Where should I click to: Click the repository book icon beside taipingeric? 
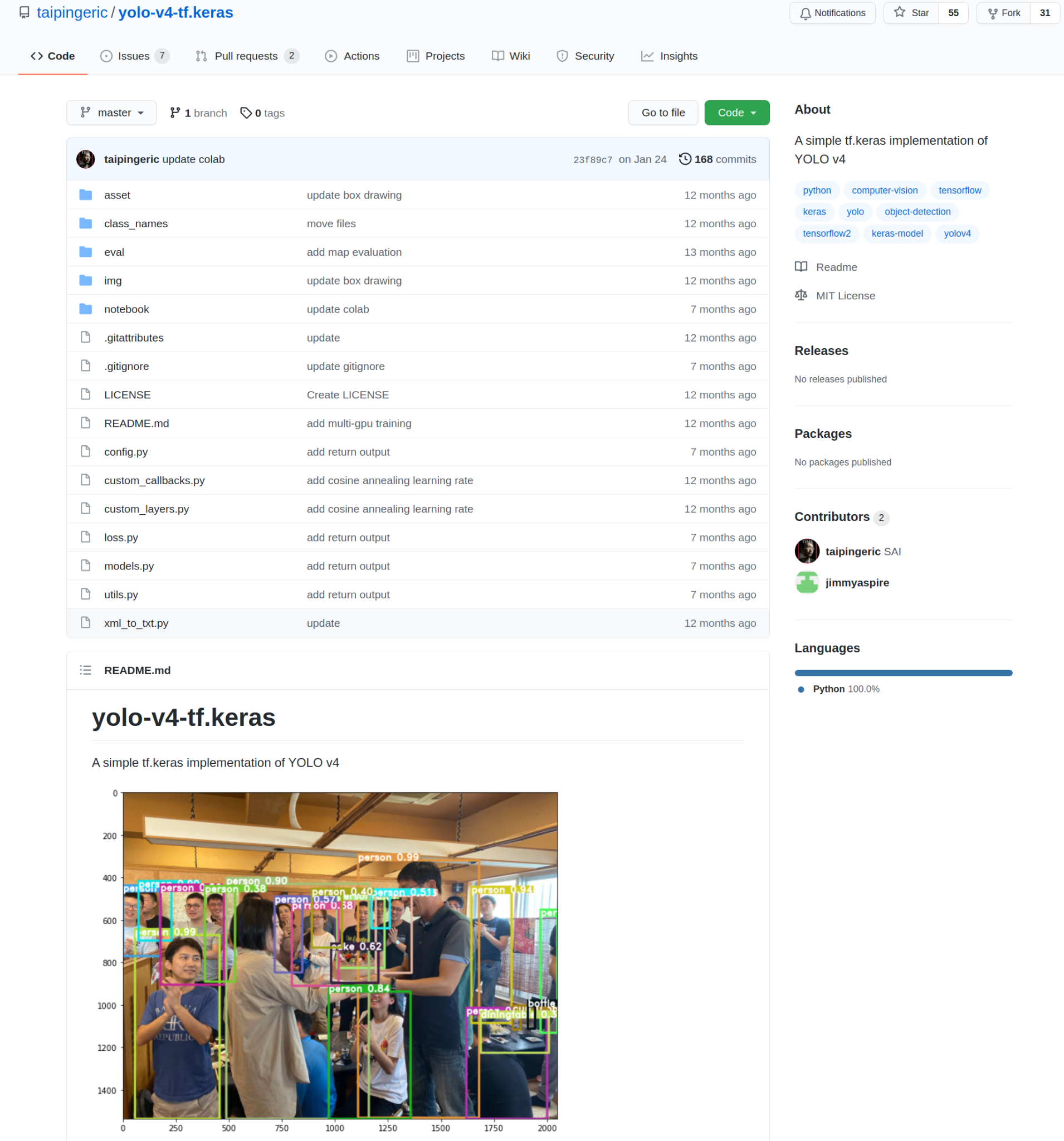(24, 13)
